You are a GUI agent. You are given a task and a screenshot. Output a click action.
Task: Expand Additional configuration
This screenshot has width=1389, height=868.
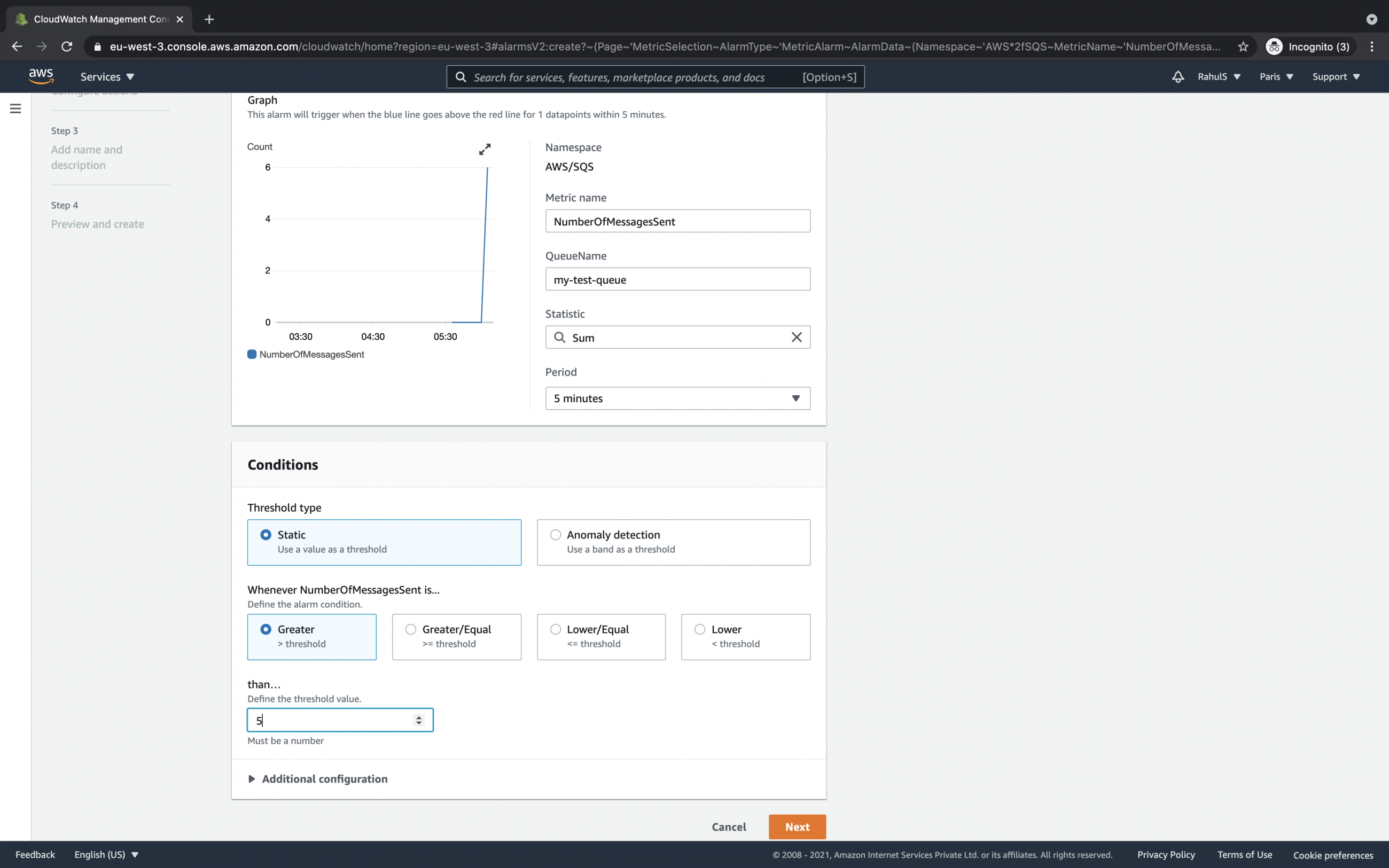tap(317, 778)
